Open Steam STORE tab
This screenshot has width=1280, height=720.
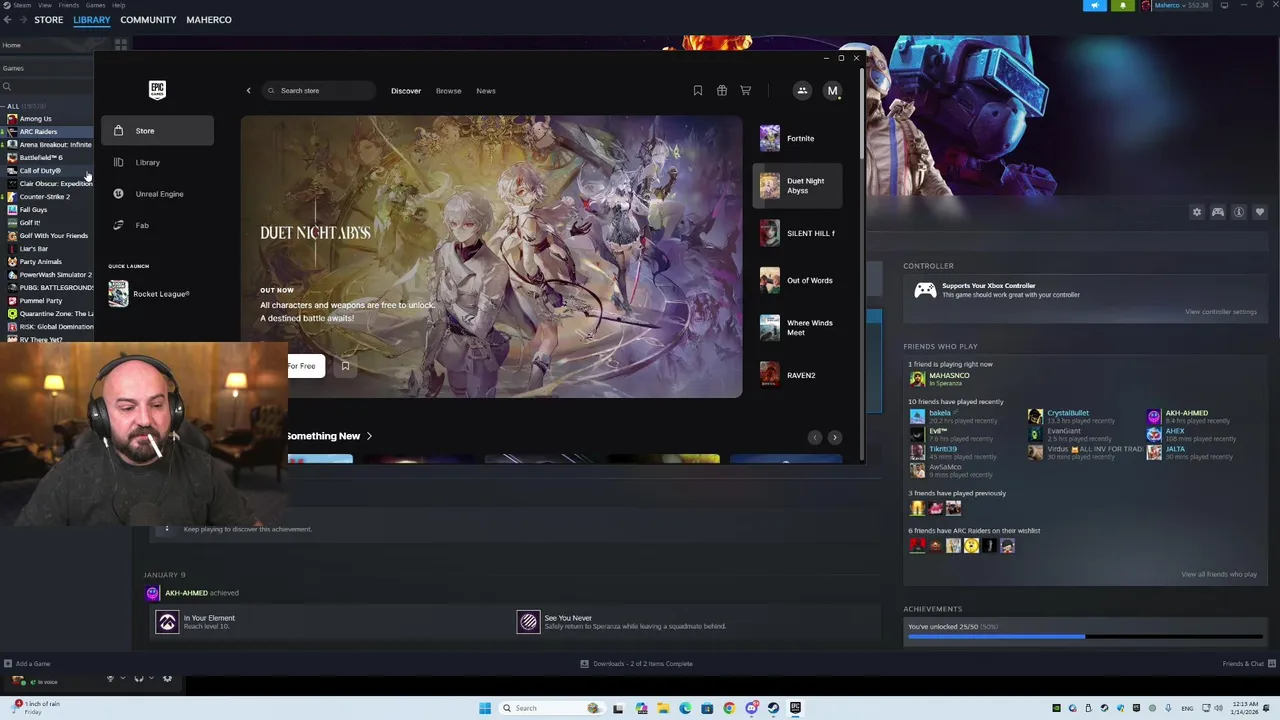pos(48,20)
